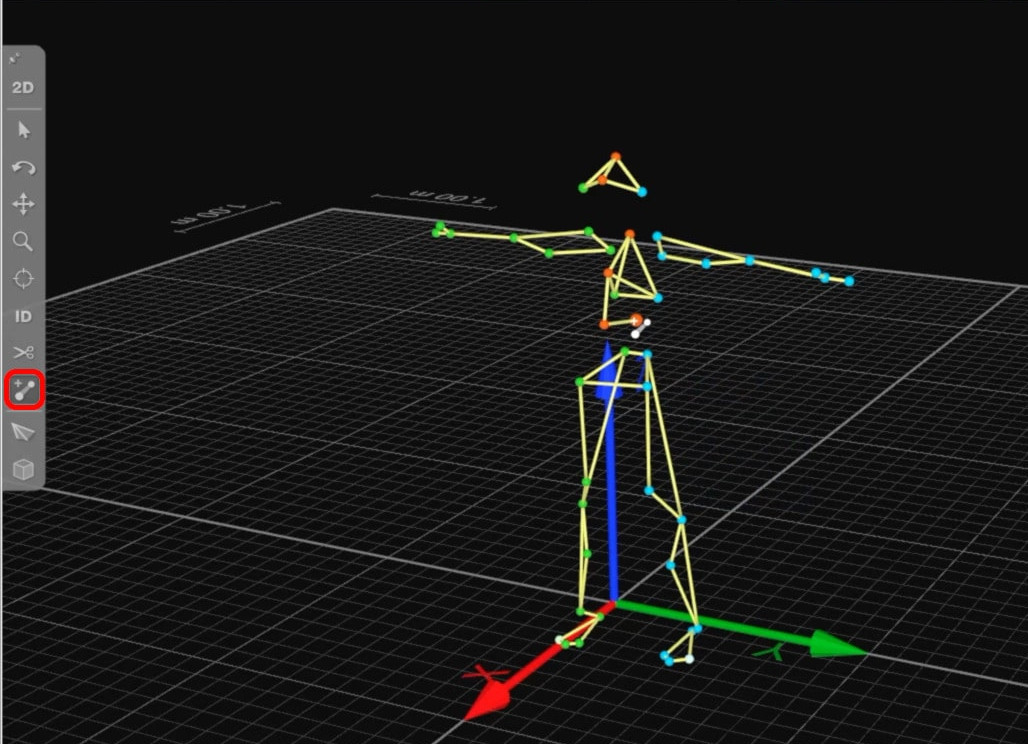Click the paper plane toolbar icon

[x=23, y=431]
